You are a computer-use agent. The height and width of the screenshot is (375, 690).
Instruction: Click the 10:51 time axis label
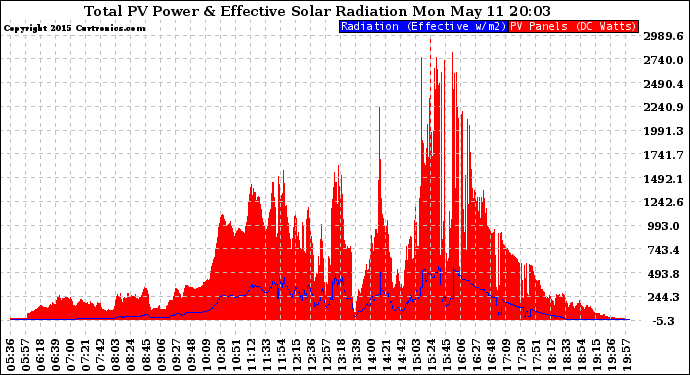tap(236, 354)
